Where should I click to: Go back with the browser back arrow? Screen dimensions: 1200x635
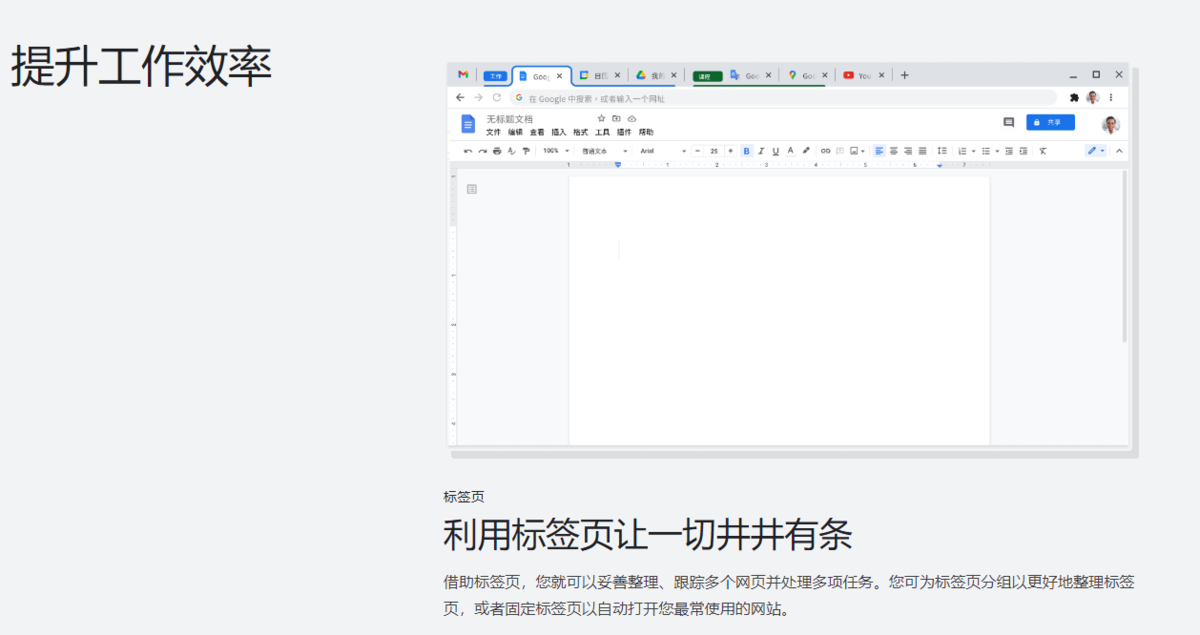(460, 98)
